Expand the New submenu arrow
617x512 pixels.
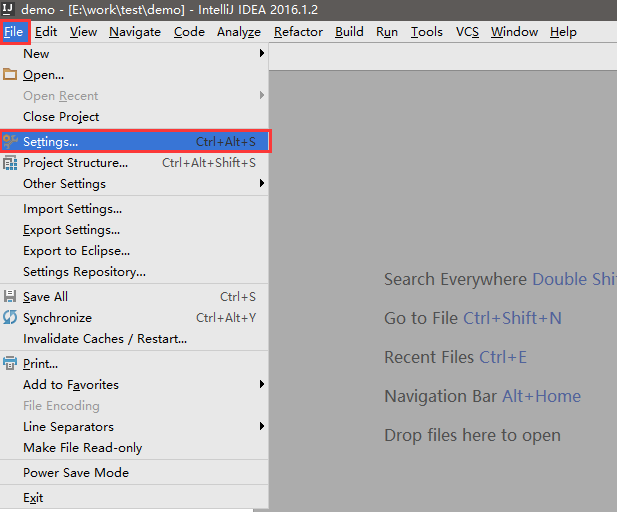262,54
